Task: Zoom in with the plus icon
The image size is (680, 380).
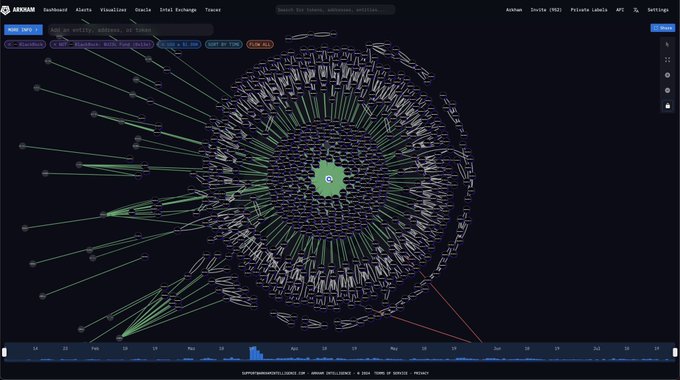Action: coord(667,75)
